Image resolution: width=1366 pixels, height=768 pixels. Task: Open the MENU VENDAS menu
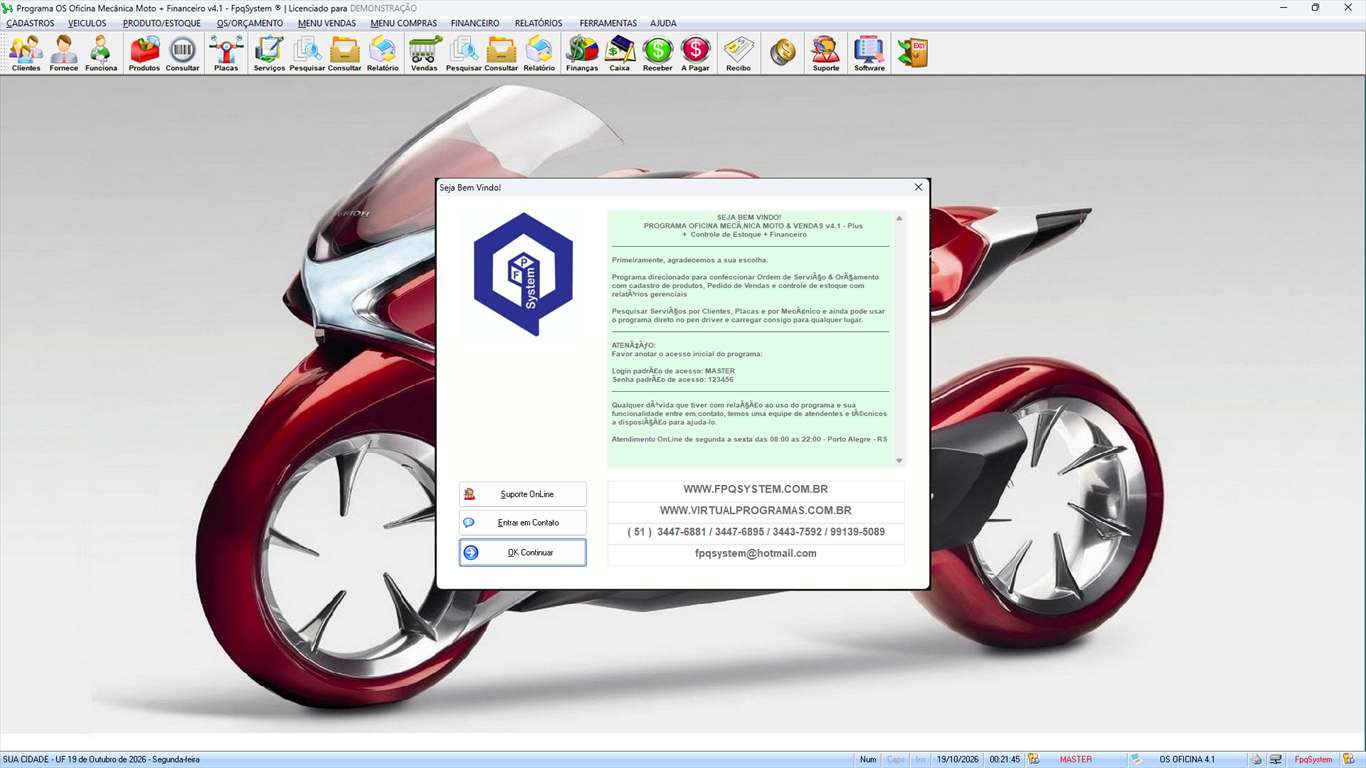pyautogui.click(x=327, y=23)
